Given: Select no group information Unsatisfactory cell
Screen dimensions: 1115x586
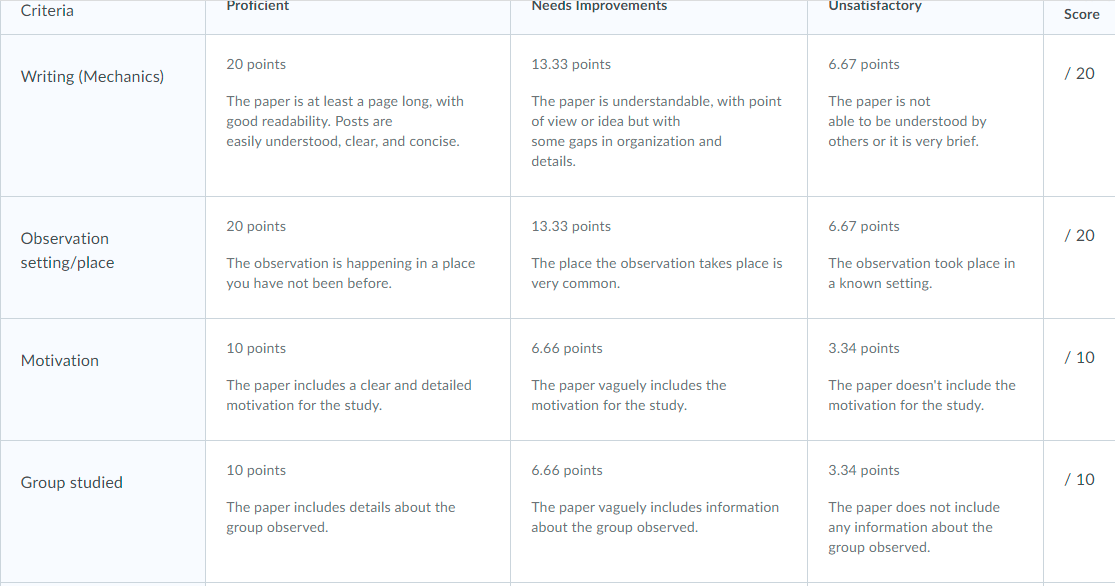Looking at the screenshot, I should tap(925, 512).
